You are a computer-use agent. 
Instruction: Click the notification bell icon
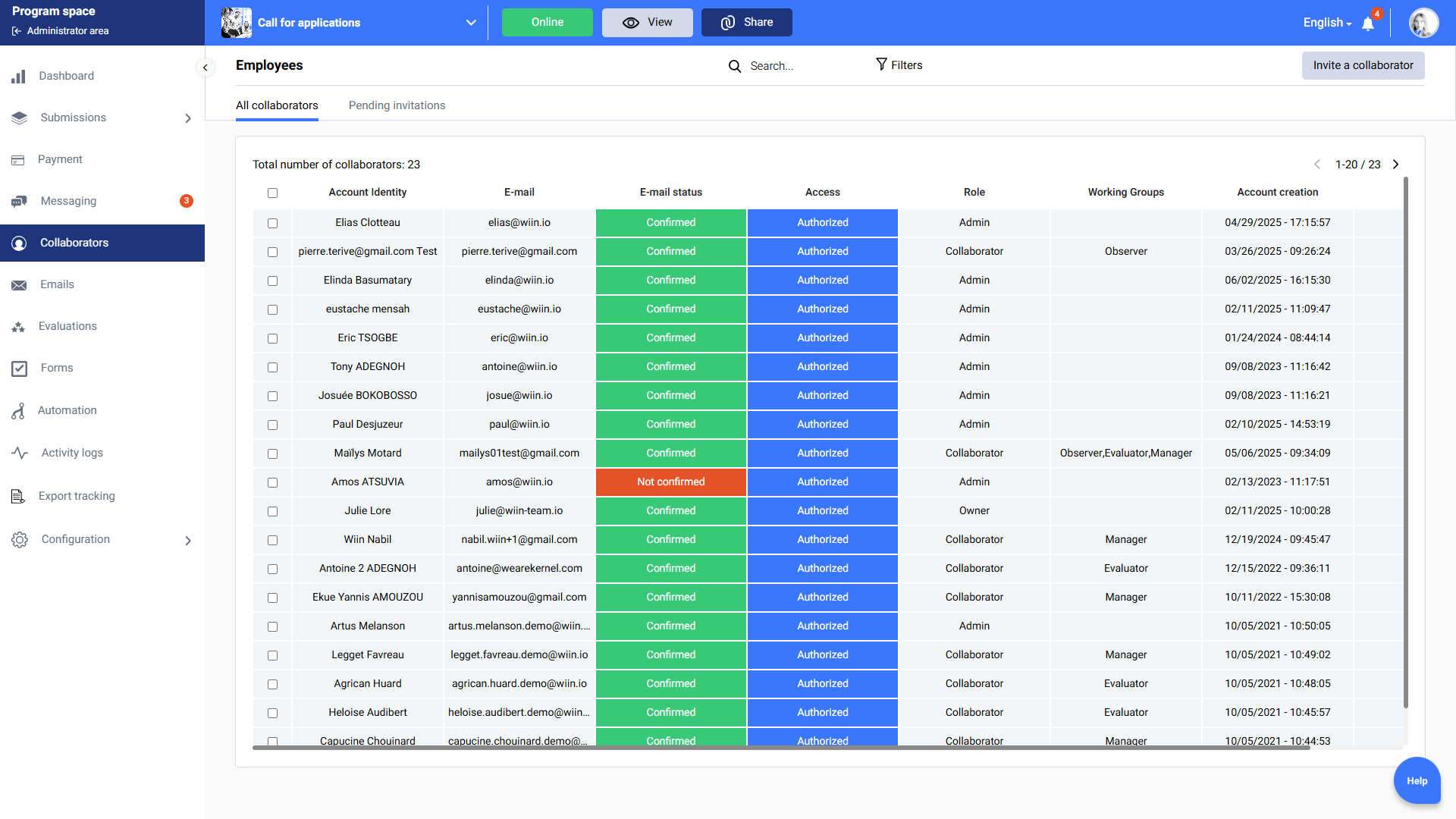point(1368,24)
